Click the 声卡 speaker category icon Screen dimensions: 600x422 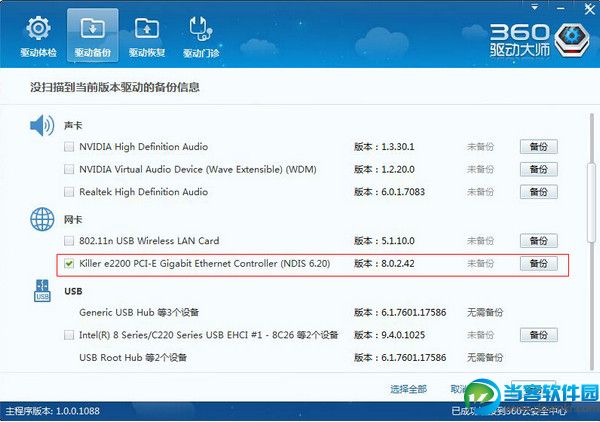pyautogui.click(x=42, y=125)
